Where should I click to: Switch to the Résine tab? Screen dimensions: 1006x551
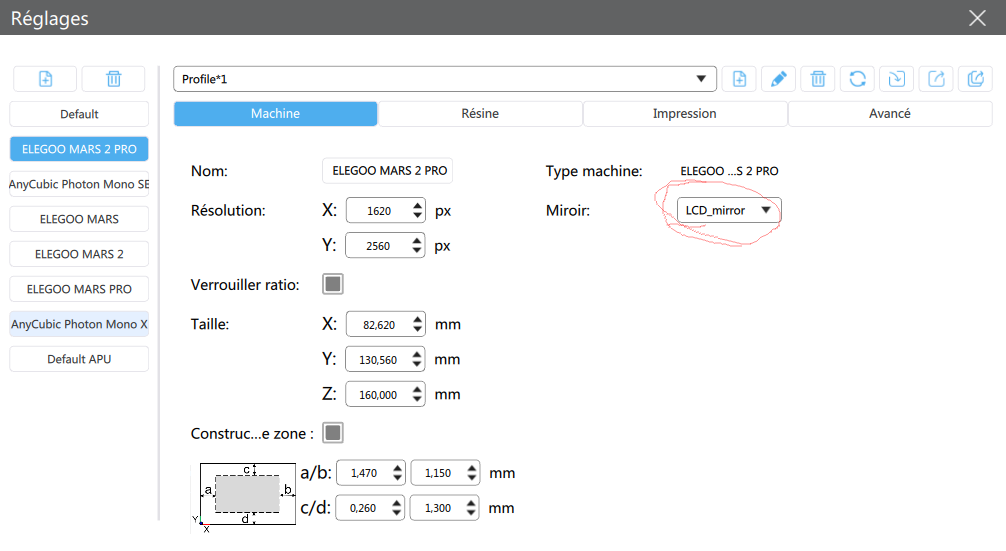(x=480, y=114)
